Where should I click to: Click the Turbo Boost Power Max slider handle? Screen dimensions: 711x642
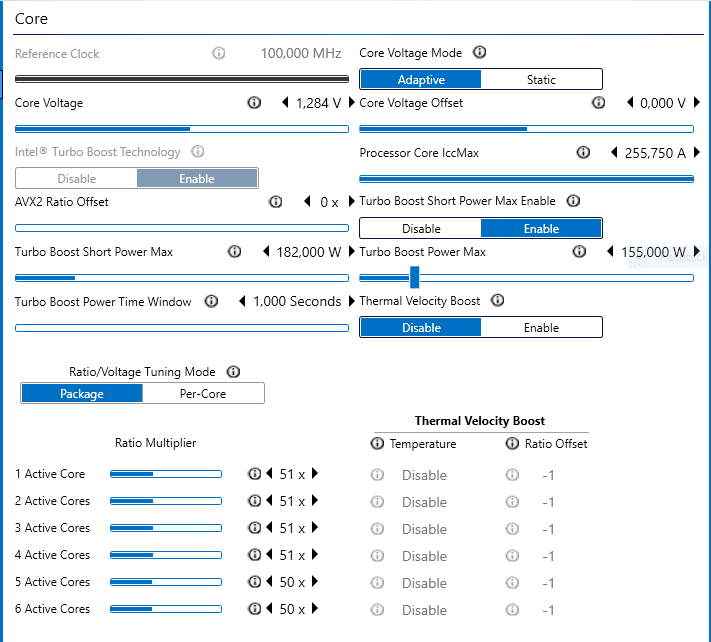414,277
